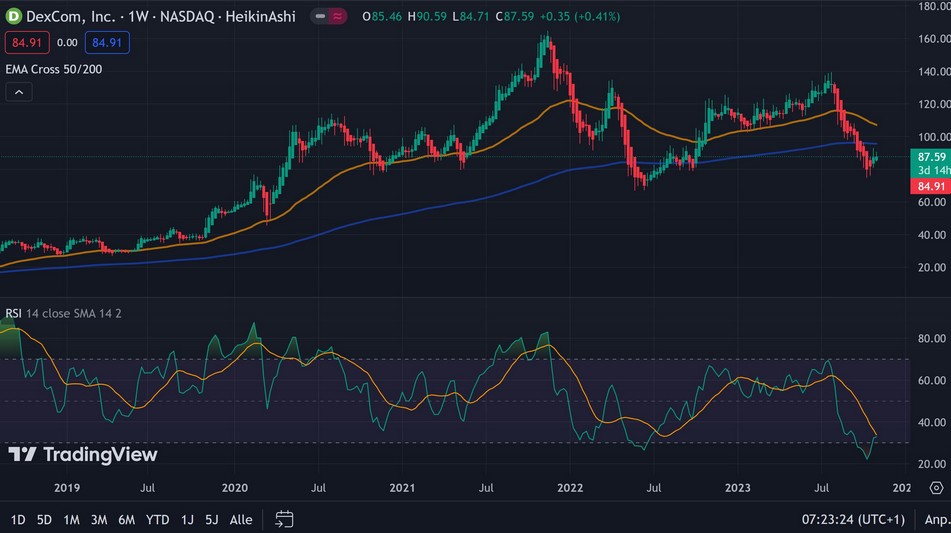Click the red 84.91 sell price box
Viewport: 951px width, 533px height.
pos(26,43)
